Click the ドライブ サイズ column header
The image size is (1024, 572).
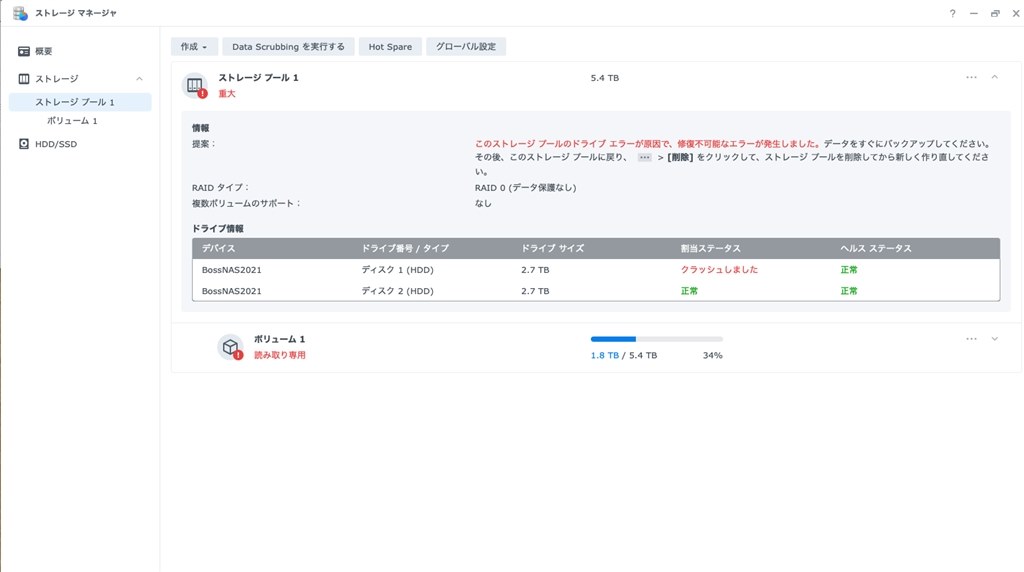click(x=552, y=248)
